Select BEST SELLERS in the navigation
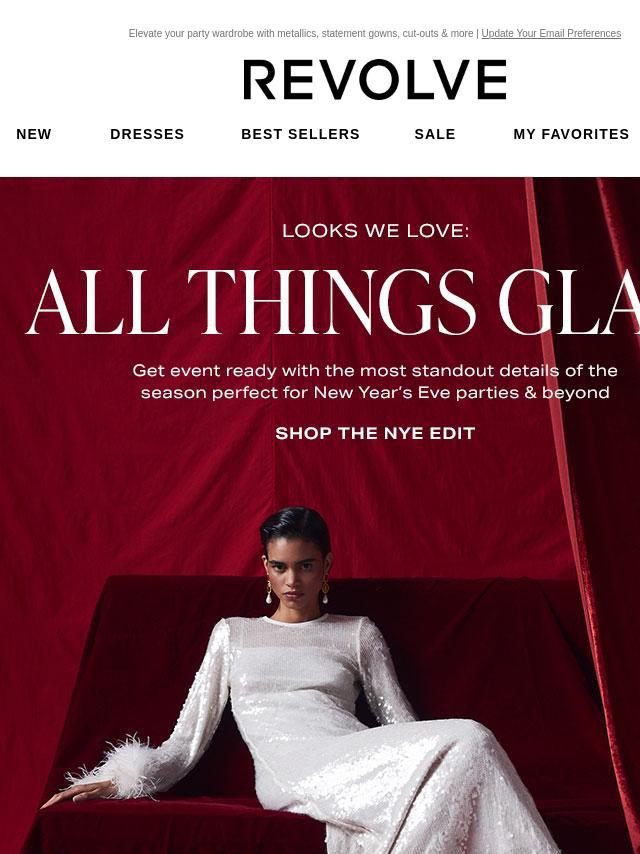 pyautogui.click(x=300, y=134)
